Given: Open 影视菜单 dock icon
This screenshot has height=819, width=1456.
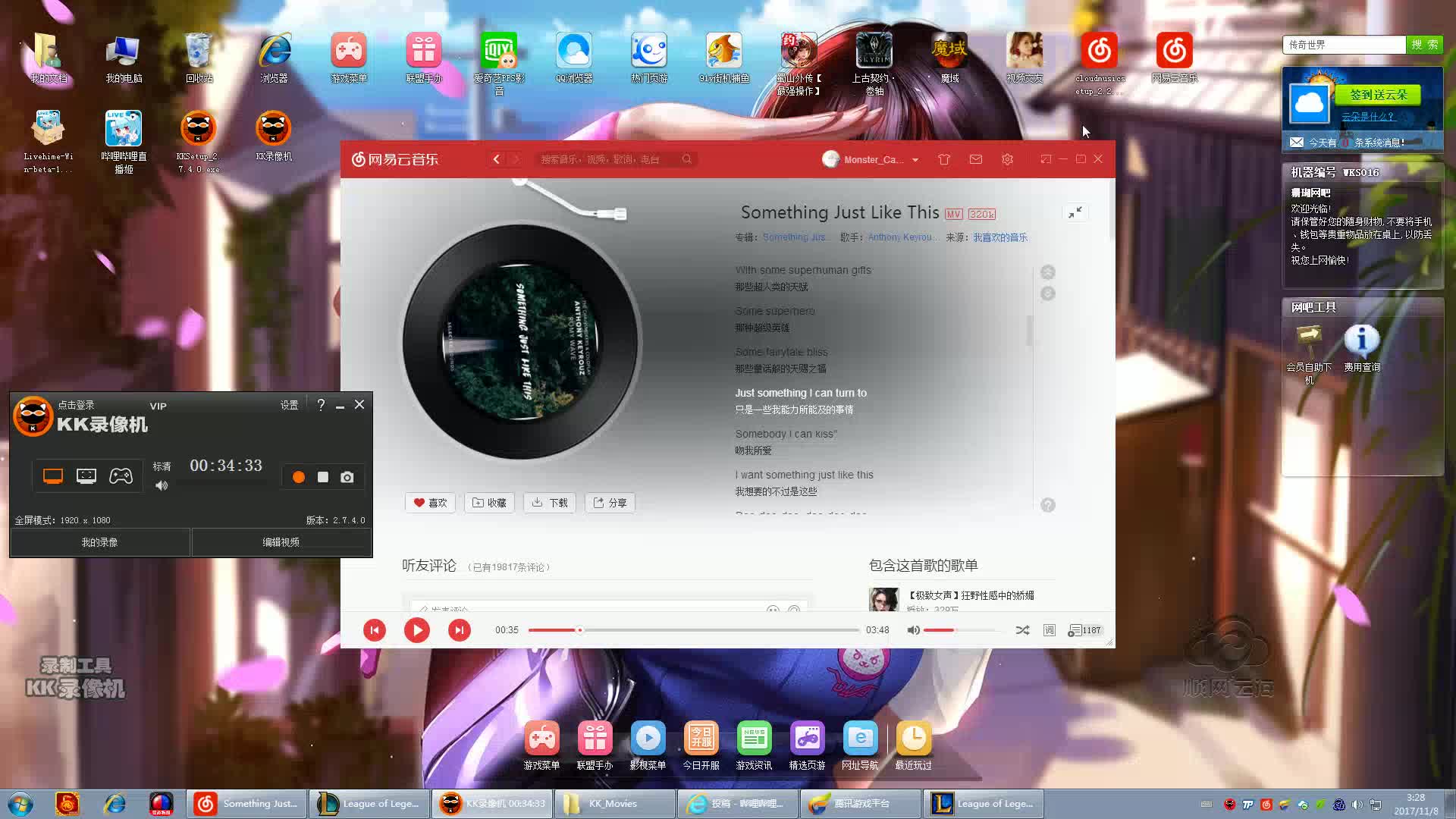Looking at the screenshot, I should pyautogui.click(x=648, y=745).
